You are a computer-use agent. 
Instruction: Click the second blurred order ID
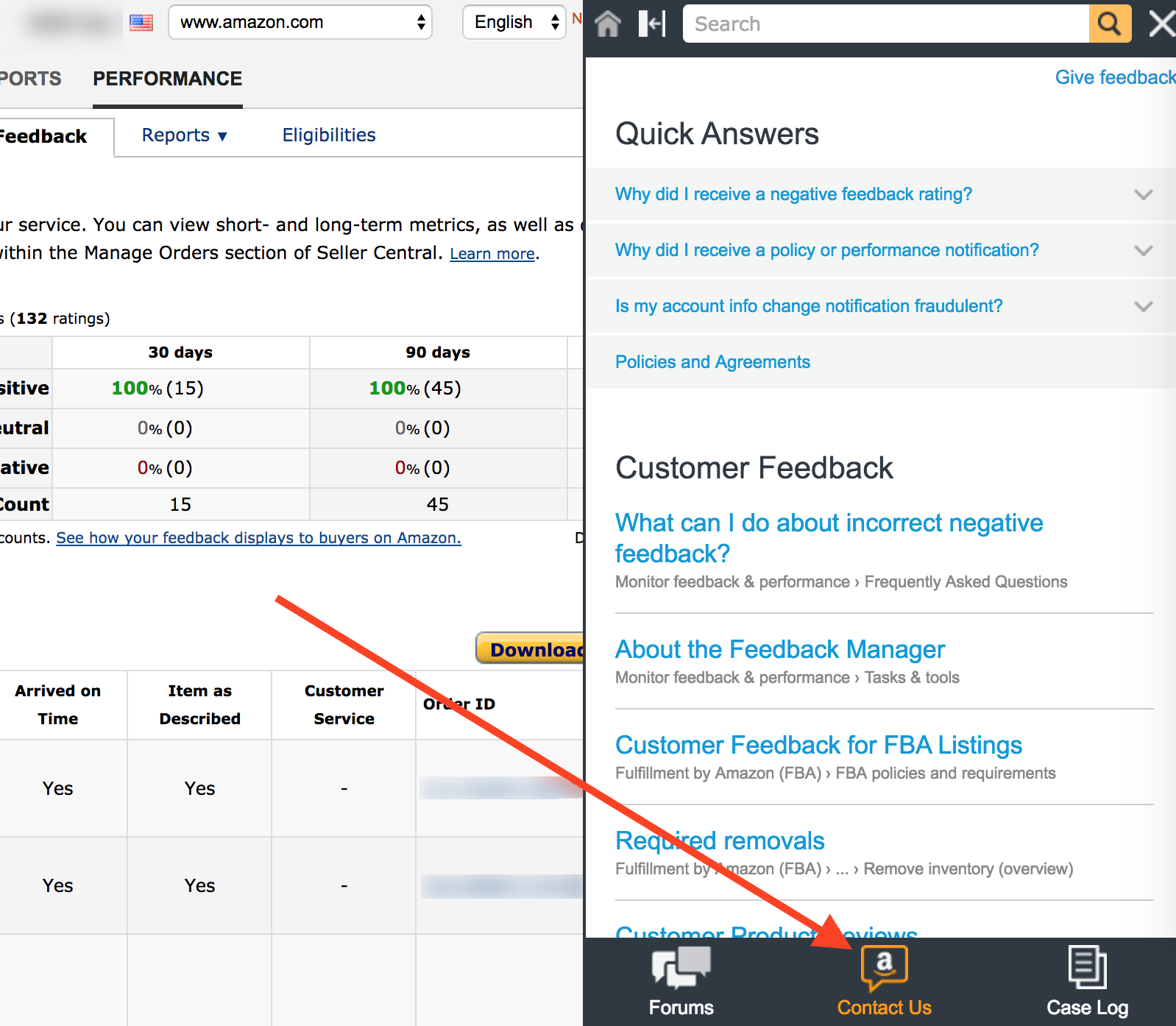tap(502, 885)
